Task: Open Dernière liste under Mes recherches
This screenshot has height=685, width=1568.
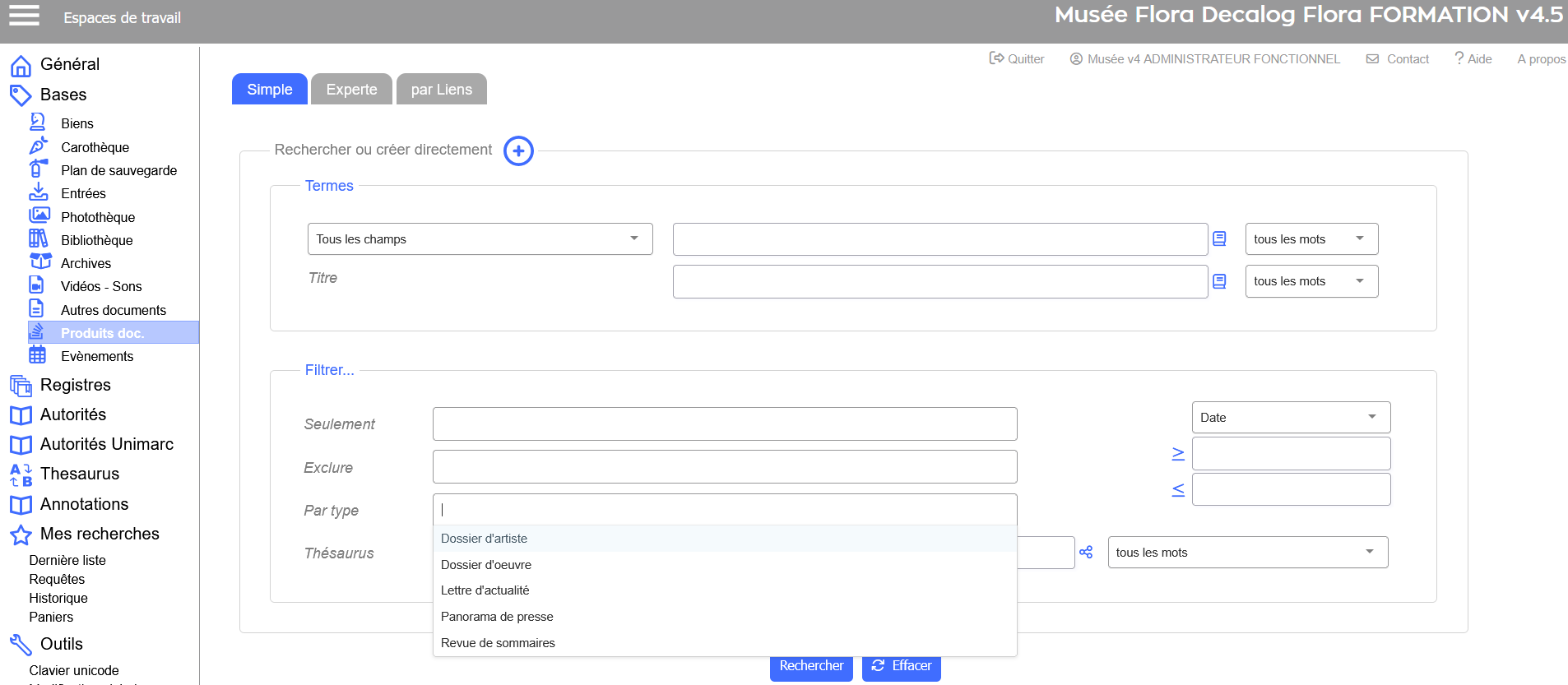Action: pos(67,560)
